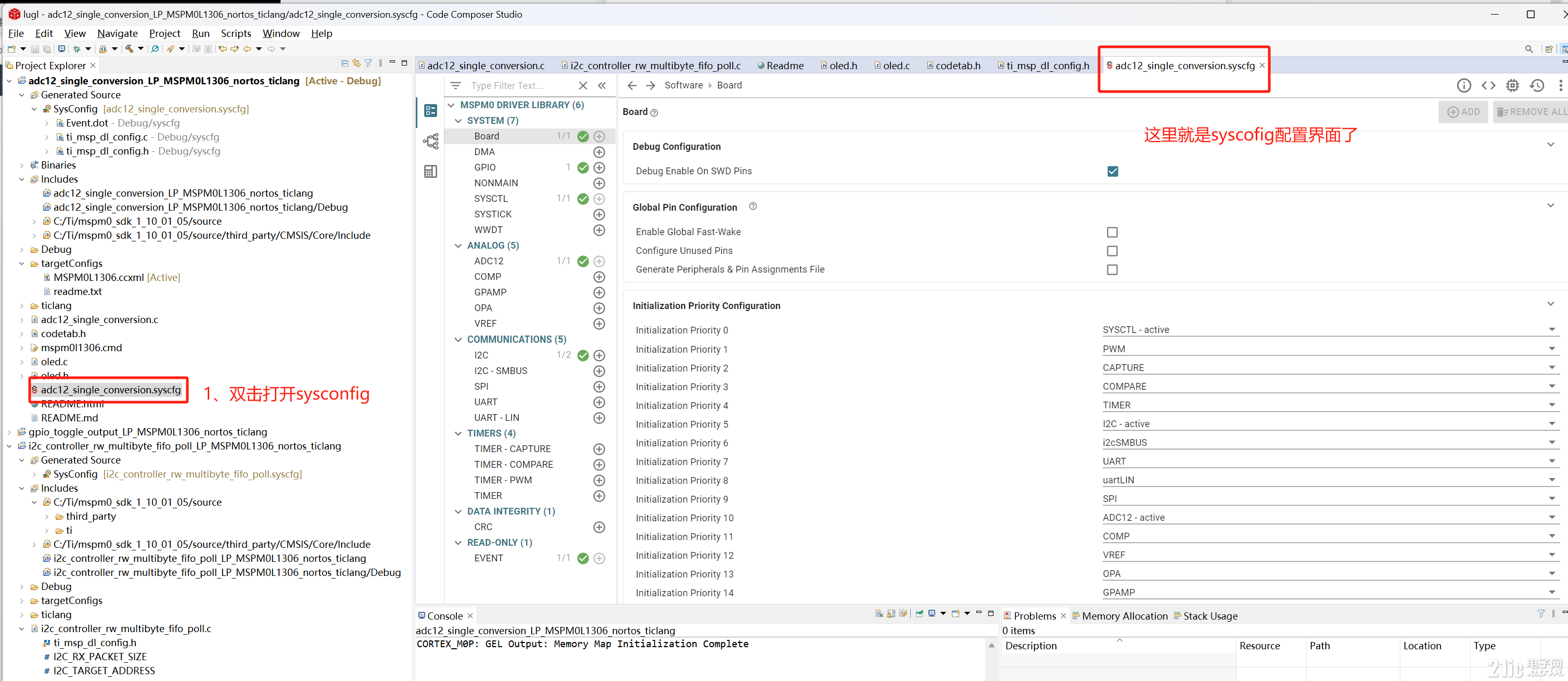Click Software breadcrumb link
Viewport: 1568px width, 681px height.
coord(683,86)
